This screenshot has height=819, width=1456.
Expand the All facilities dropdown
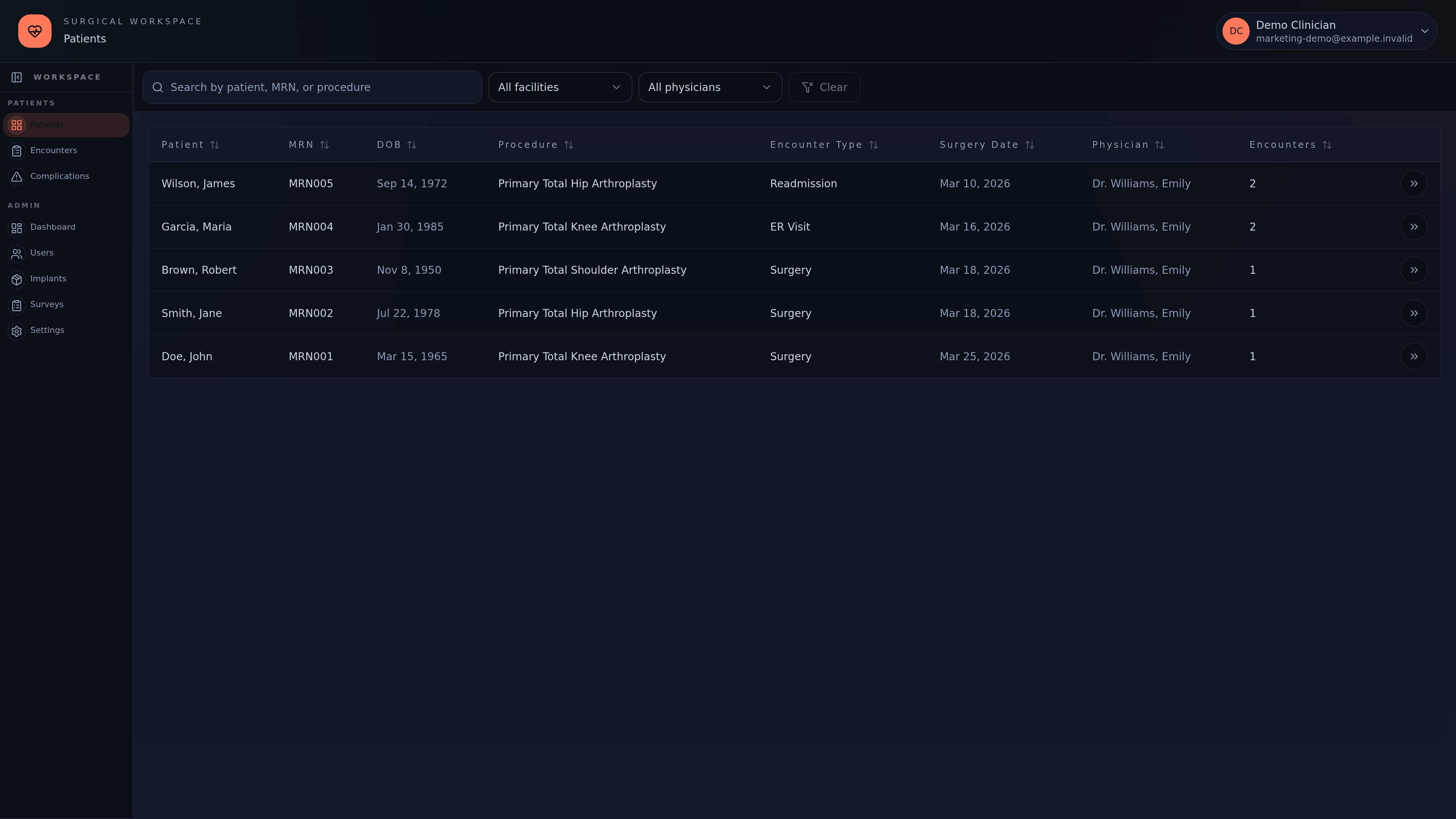coord(560,87)
